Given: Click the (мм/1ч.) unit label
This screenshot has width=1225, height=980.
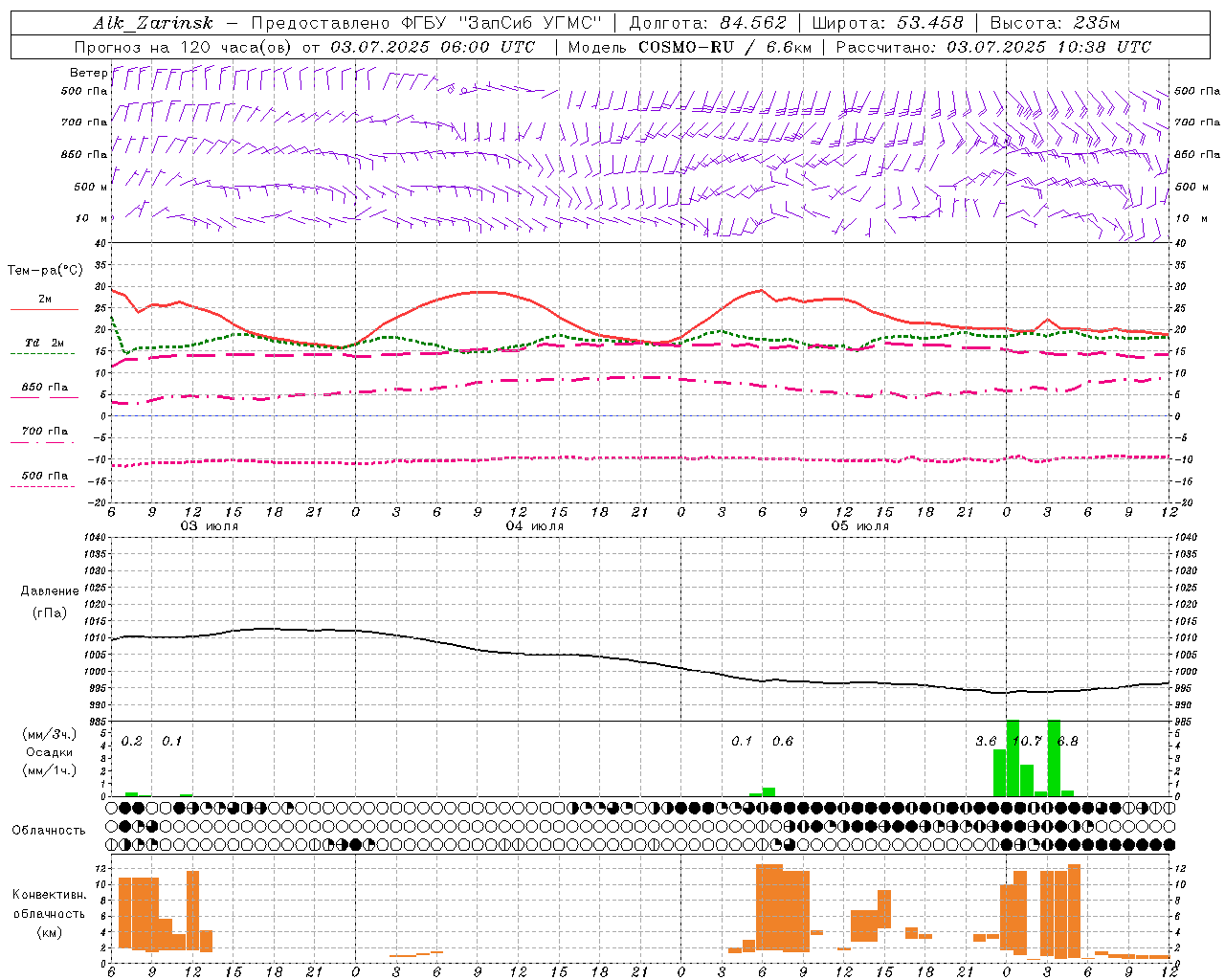Looking at the screenshot, I should 49,770.
